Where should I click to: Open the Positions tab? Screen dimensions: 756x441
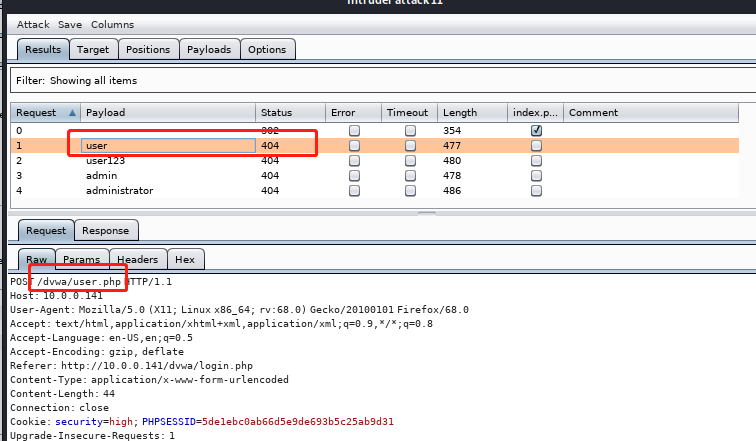pyautogui.click(x=148, y=50)
